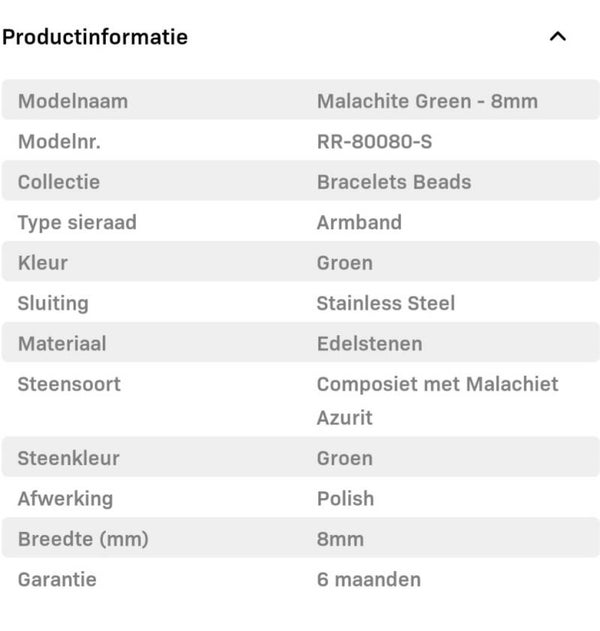
Task: Collapse the Productinformatie section chevron
Action: coord(558,37)
